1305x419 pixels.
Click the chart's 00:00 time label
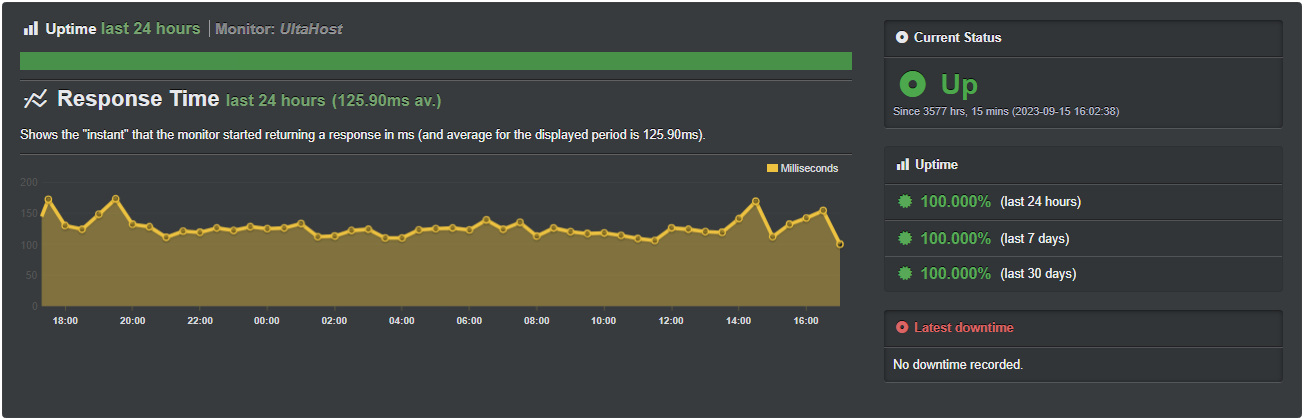point(267,321)
